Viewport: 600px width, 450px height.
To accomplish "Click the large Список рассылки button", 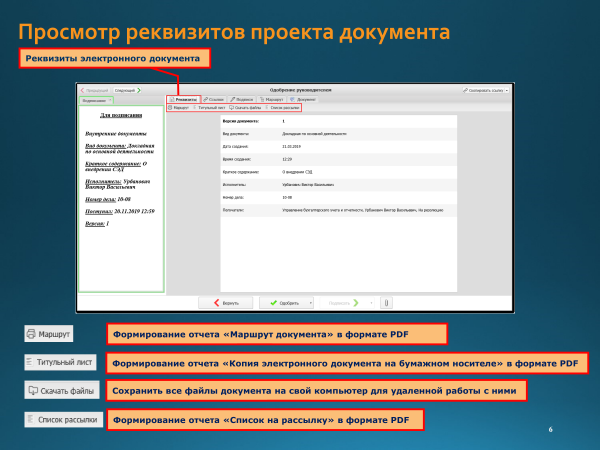I will (x=62, y=420).
